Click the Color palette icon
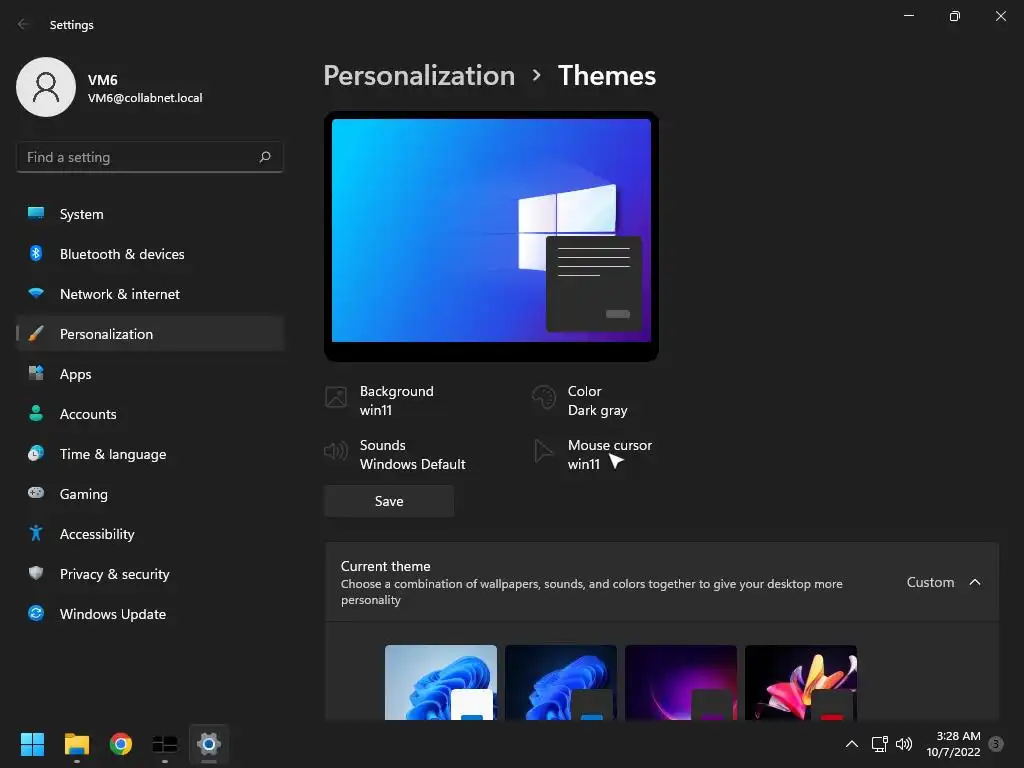The height and width of the screenshot is (768, 1024). [x=543, y=396]
